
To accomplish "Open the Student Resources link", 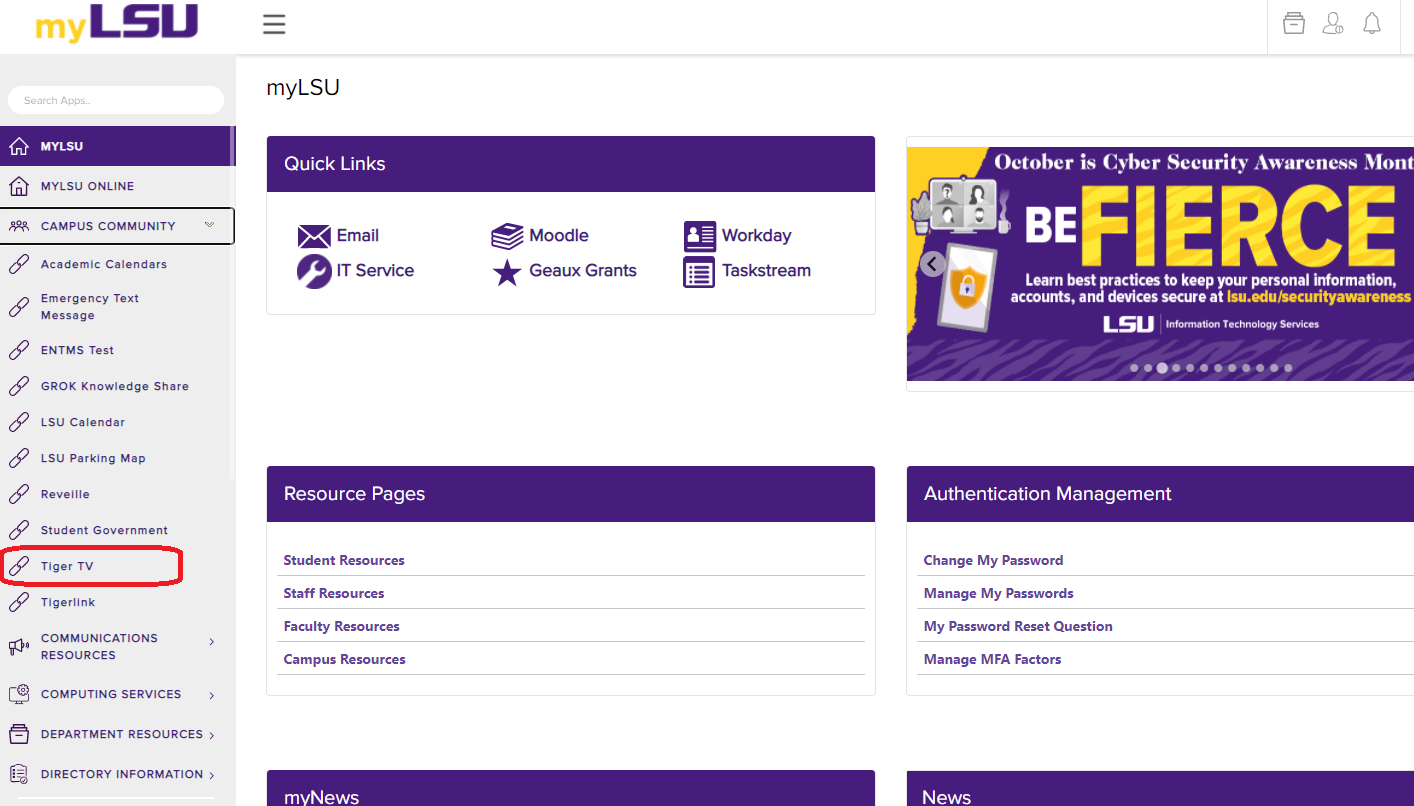I will coord(344,560).
